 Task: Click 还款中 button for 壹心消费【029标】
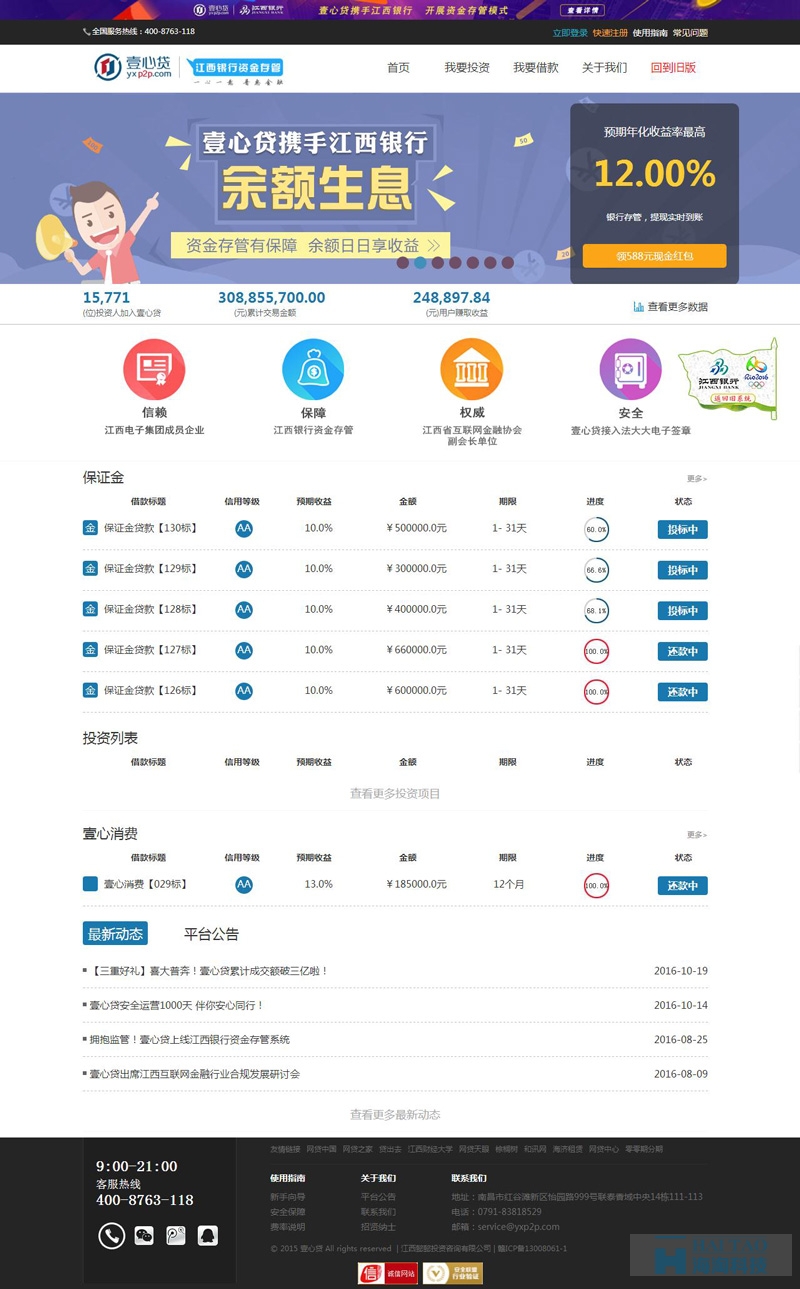pyautogui.click(x=683, y=886)
